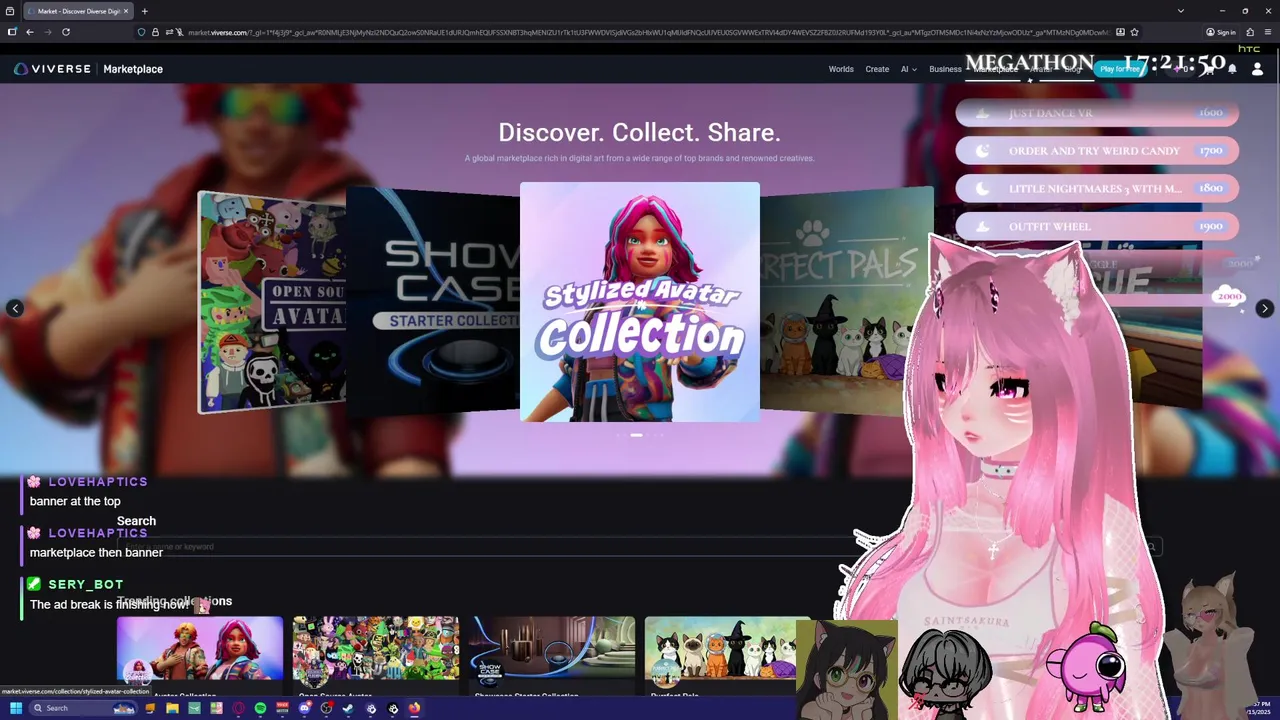Expand the AI dropdown in navigation
Screen dimensions: 1280x720
pos(909,69)
